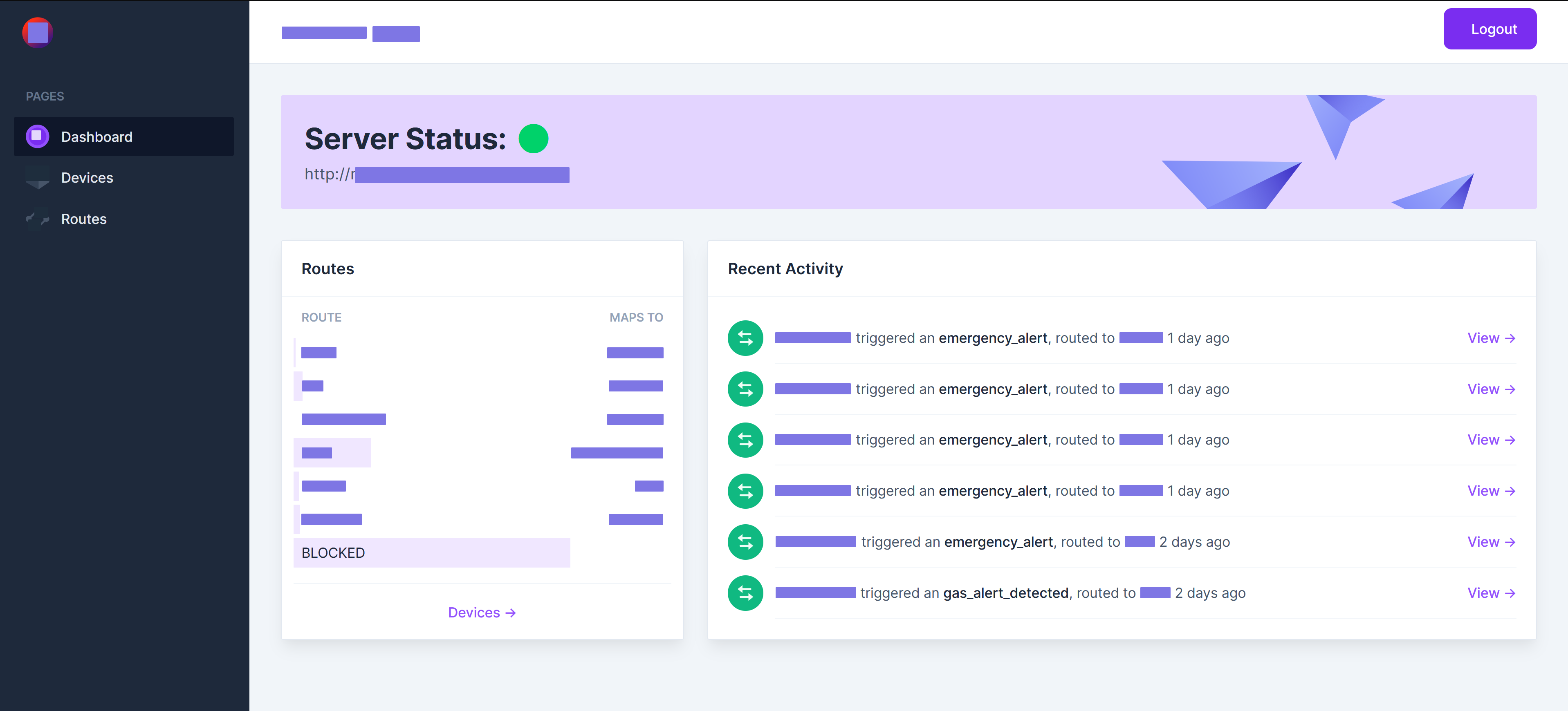The width and height of the screenshot is (1568, 711).
Task: Click the server URL under Server Status
Action: 436,174
